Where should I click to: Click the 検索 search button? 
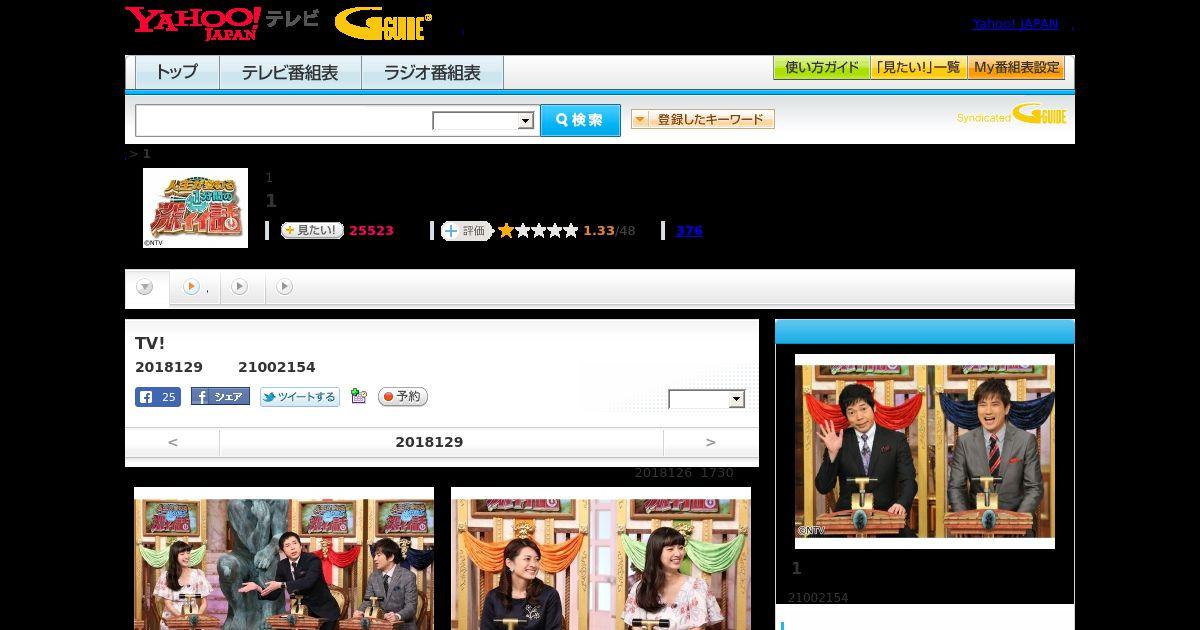[580, 120]
